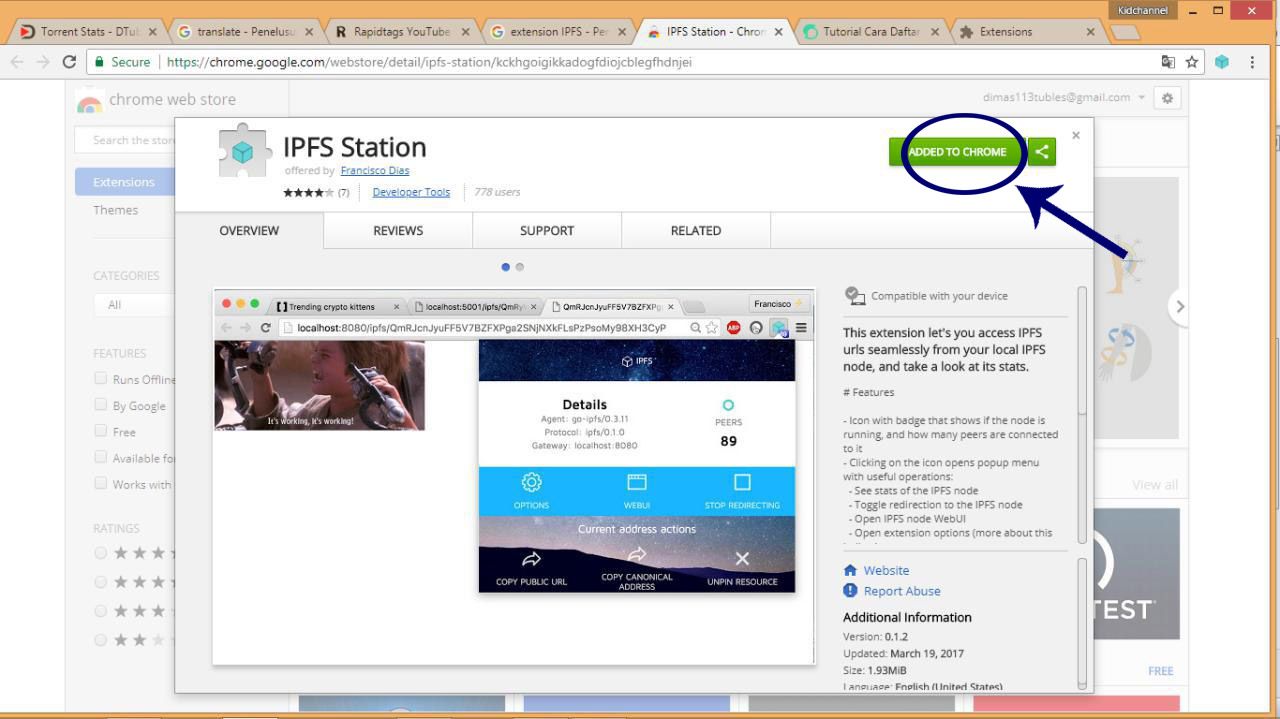Reload the page with the refresh icon

pyautogui.click(x=69, y=62)
